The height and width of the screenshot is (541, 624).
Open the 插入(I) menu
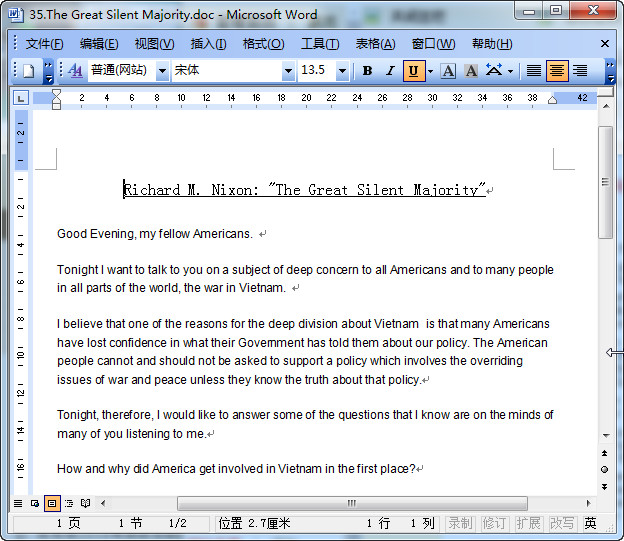pyautogui.click(x=208, y=43)
